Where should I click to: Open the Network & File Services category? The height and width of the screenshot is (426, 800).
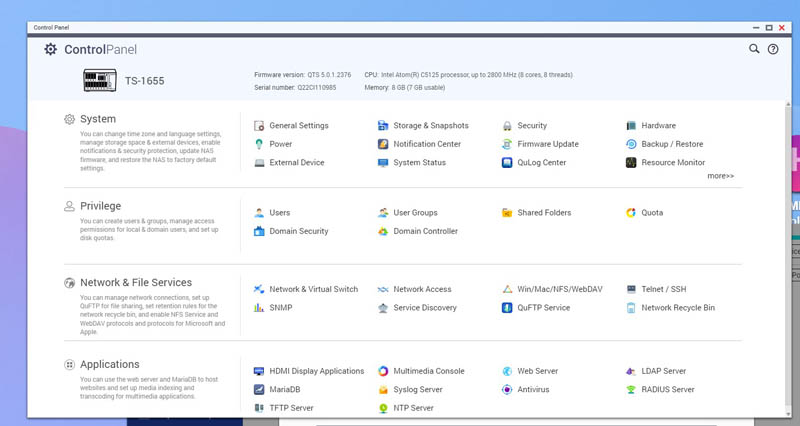pyautogui.click(x=135, y=283)
